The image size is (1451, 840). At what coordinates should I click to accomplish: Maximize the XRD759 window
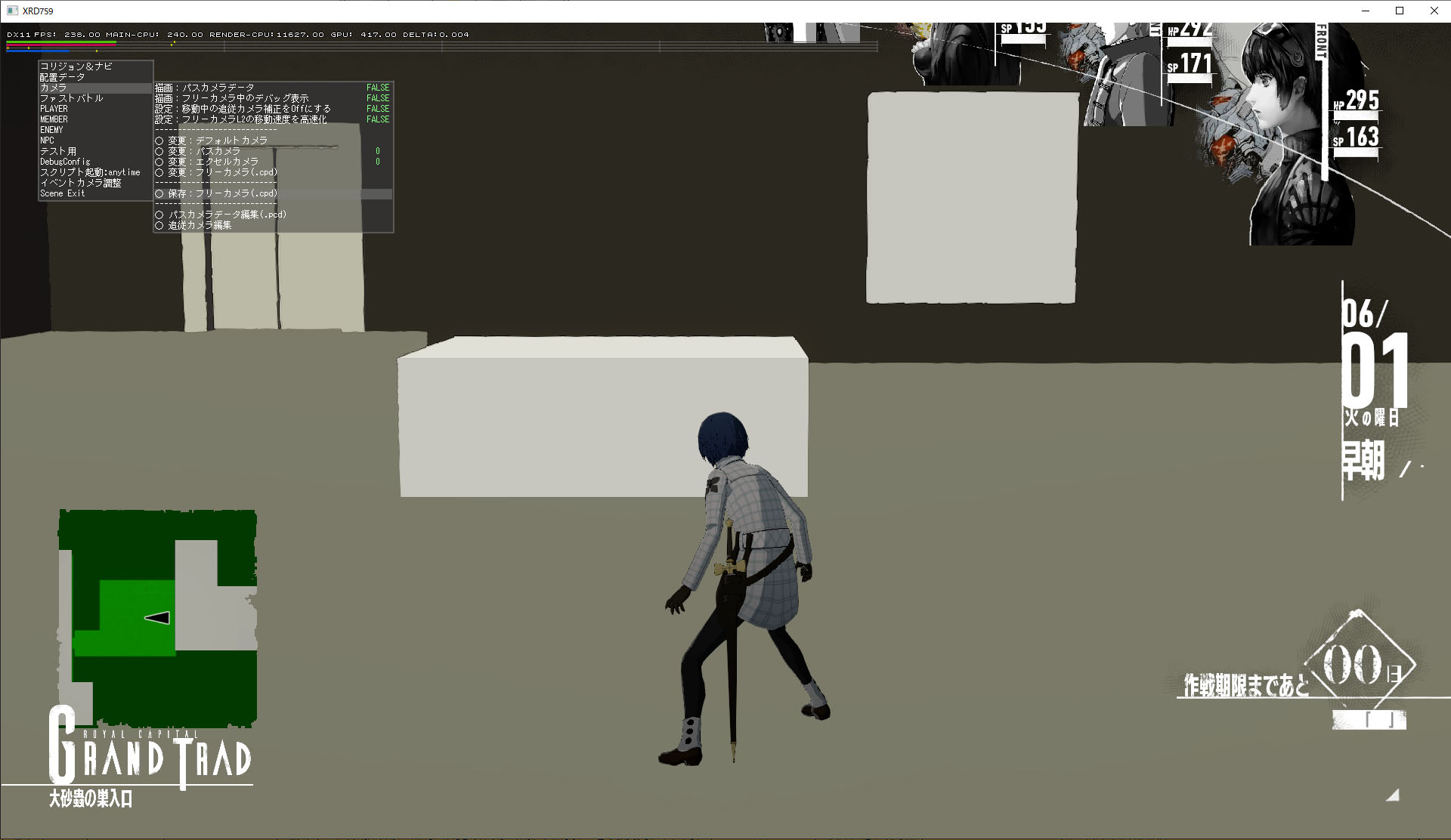1400,11
